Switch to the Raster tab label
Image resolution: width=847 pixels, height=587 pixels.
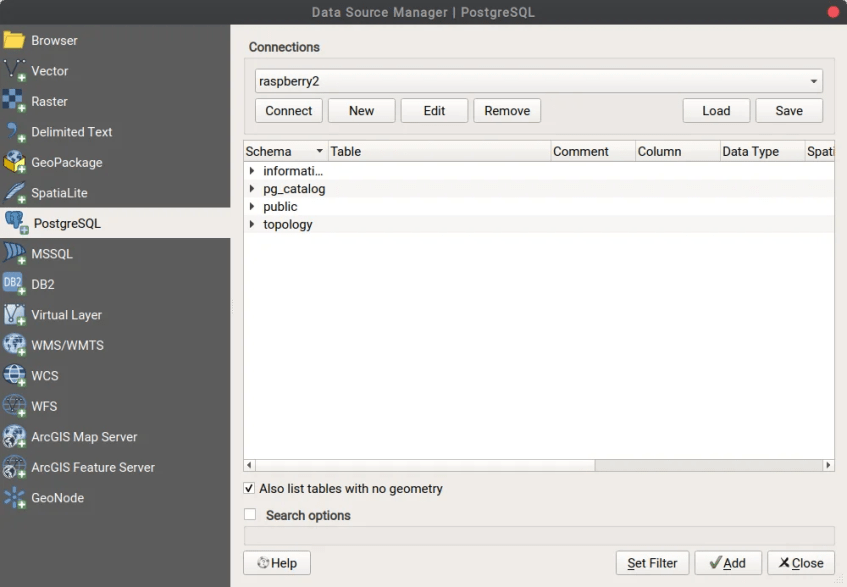point(50,102)
